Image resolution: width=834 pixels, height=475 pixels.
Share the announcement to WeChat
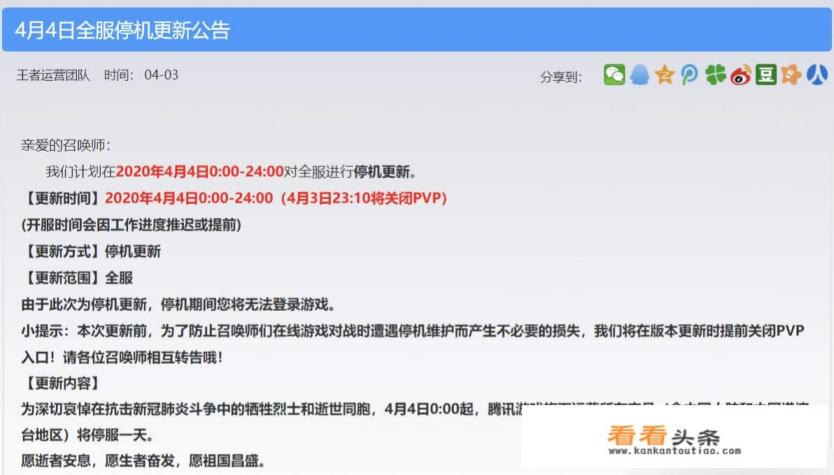point(614,75)
